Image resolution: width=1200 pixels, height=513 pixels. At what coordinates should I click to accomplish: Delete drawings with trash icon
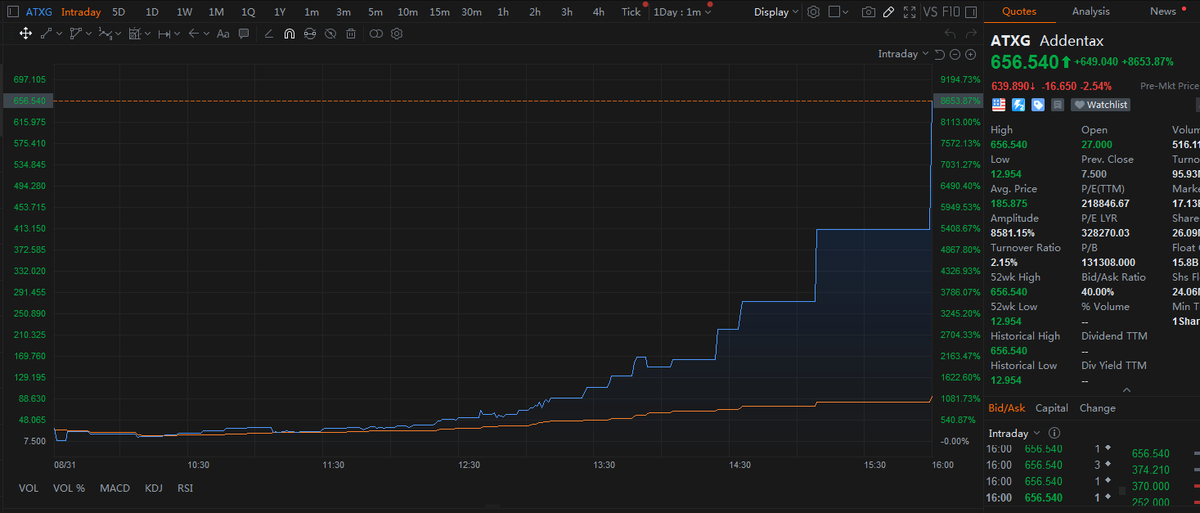tap(351, 33)
